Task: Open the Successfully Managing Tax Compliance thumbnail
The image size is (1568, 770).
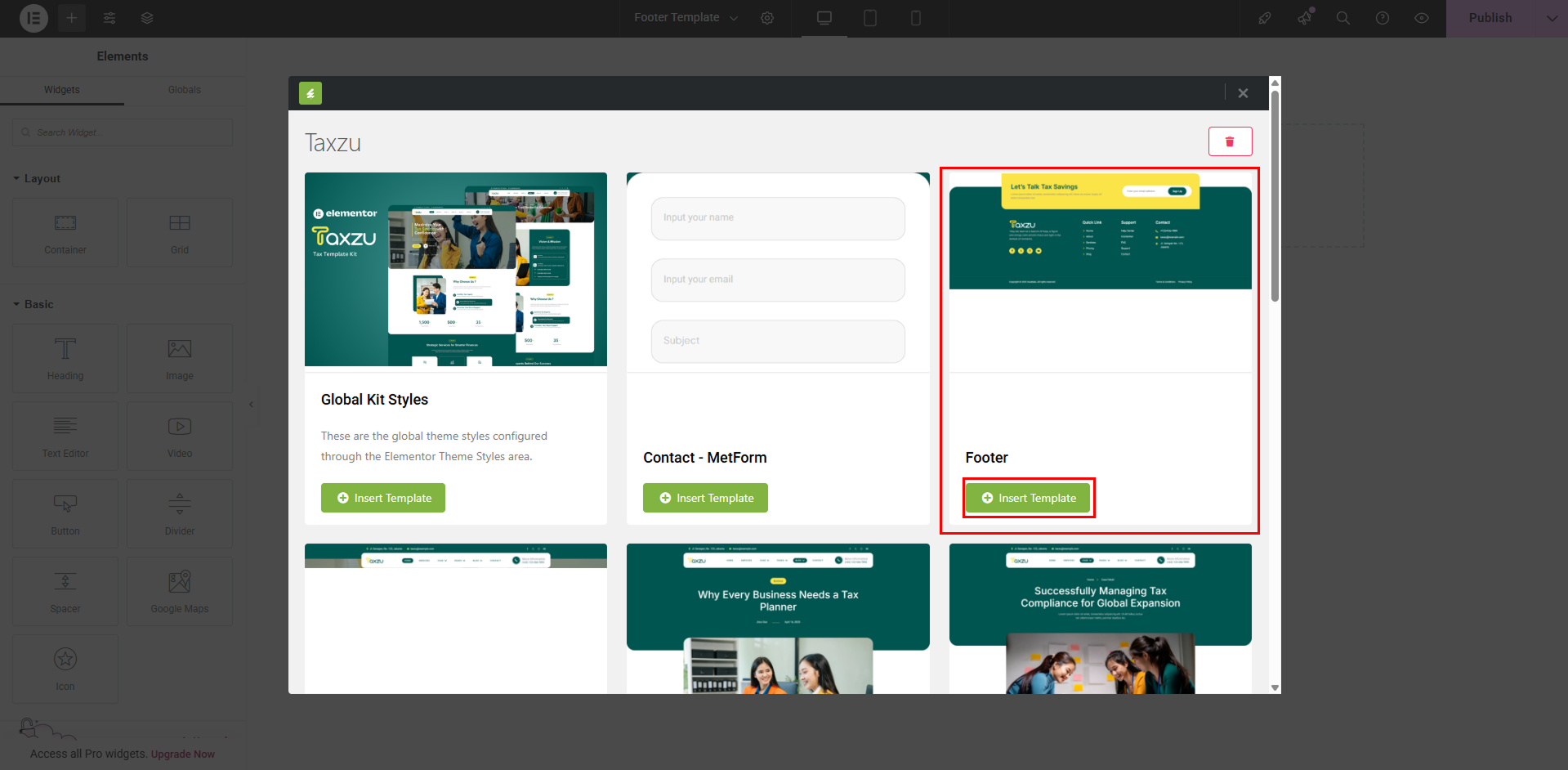Action: click(1101, 619)
